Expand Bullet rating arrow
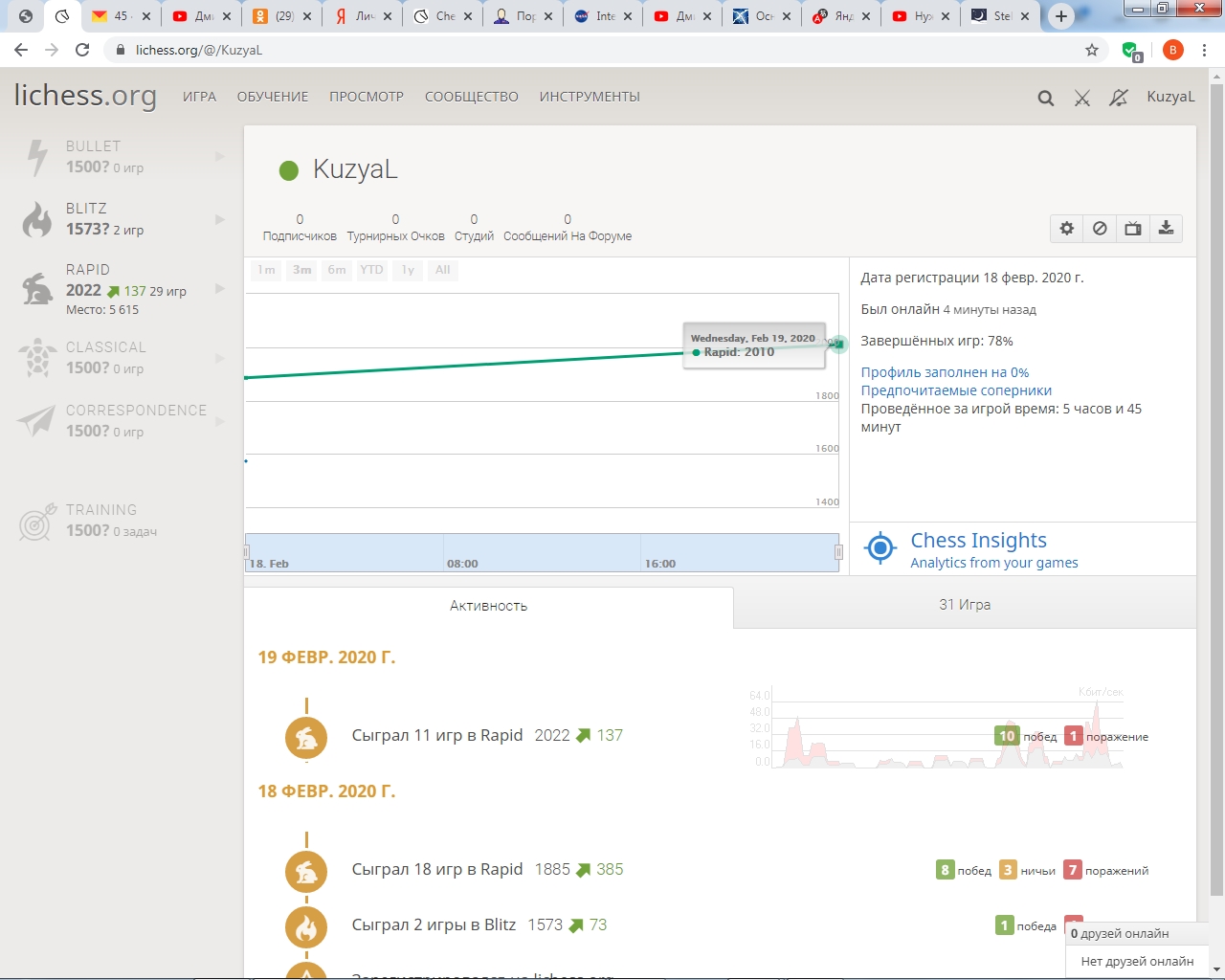 (220, 157)
